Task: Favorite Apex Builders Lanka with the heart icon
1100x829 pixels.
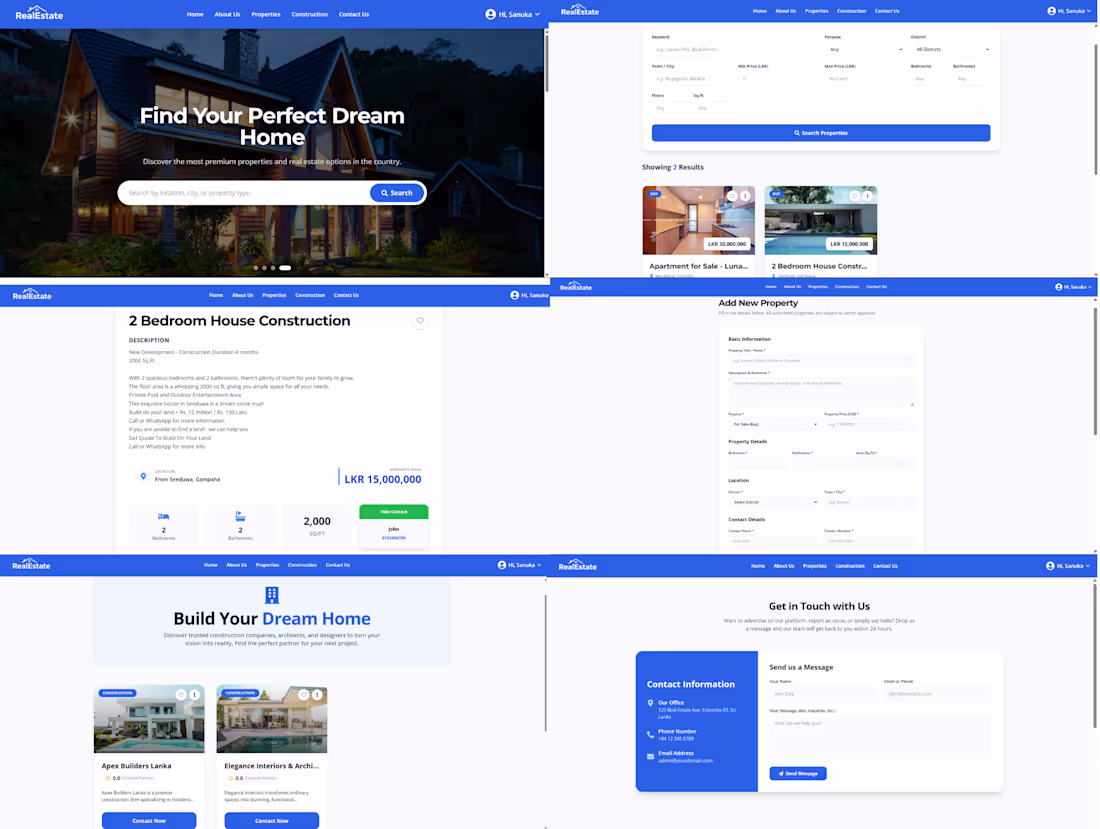Action: click(x=181, y=694)
